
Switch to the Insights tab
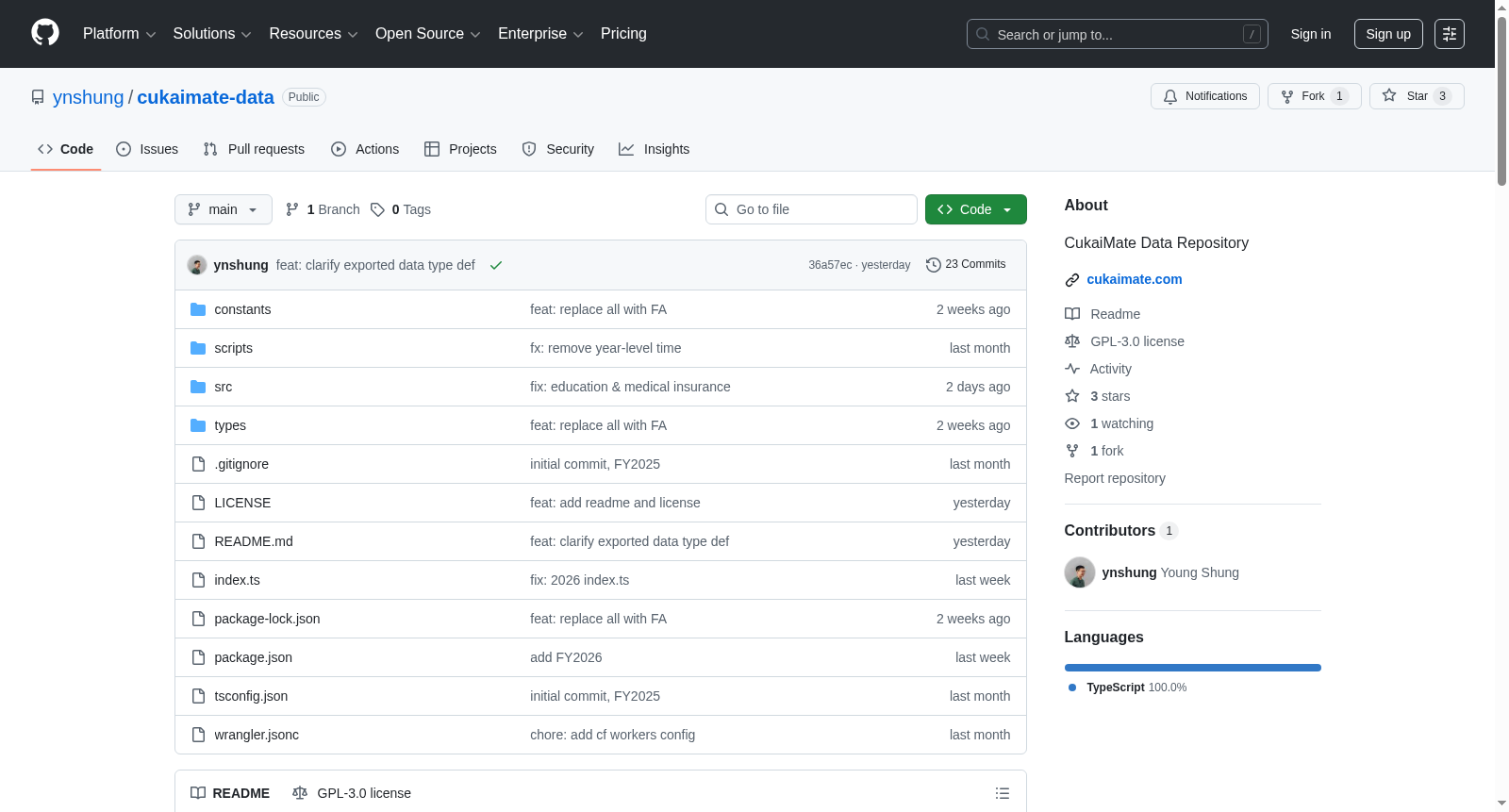tap(655, 149)
